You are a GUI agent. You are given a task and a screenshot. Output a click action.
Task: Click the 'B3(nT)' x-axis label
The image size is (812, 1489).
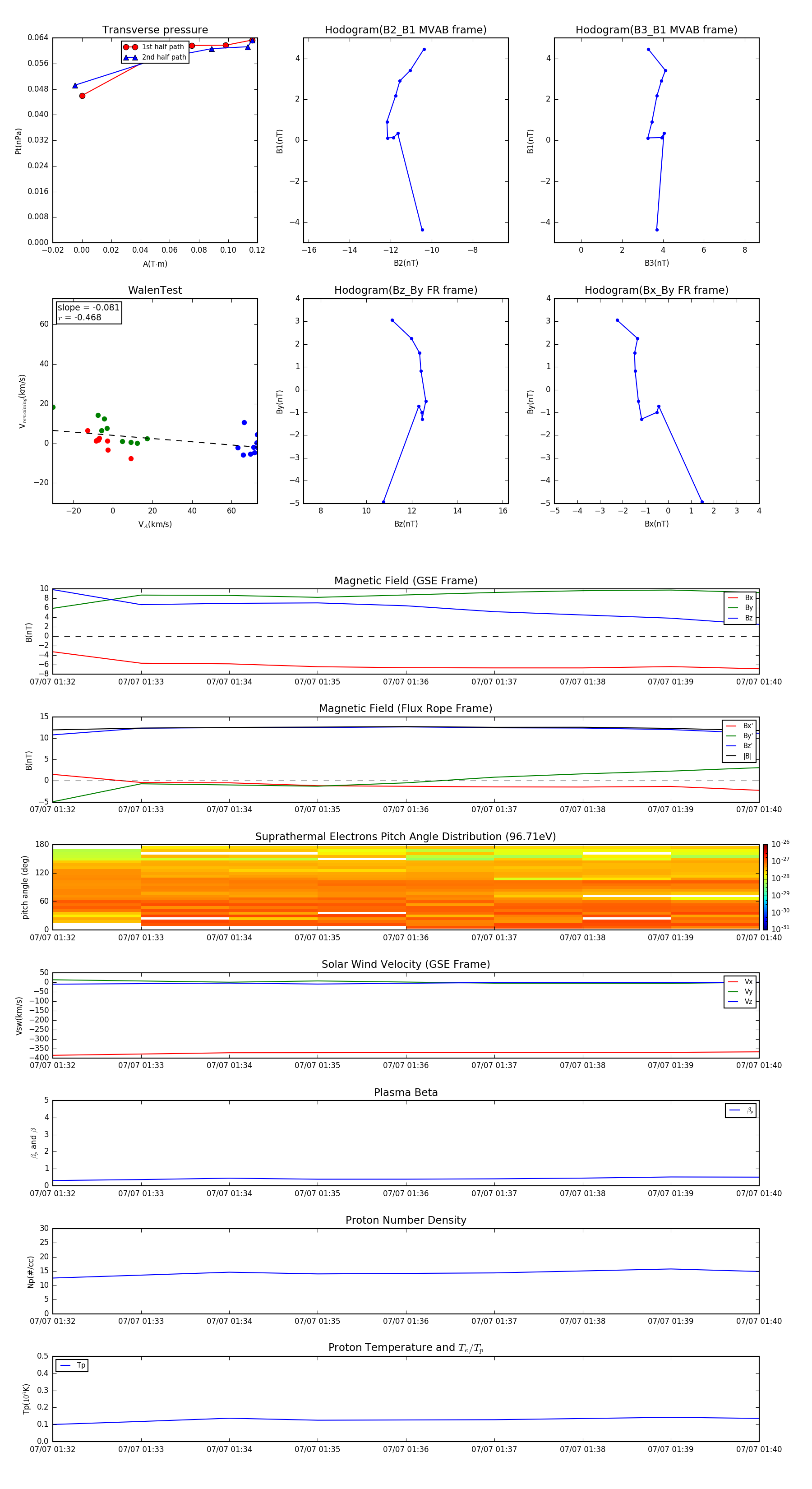click(x=656, y=263)
